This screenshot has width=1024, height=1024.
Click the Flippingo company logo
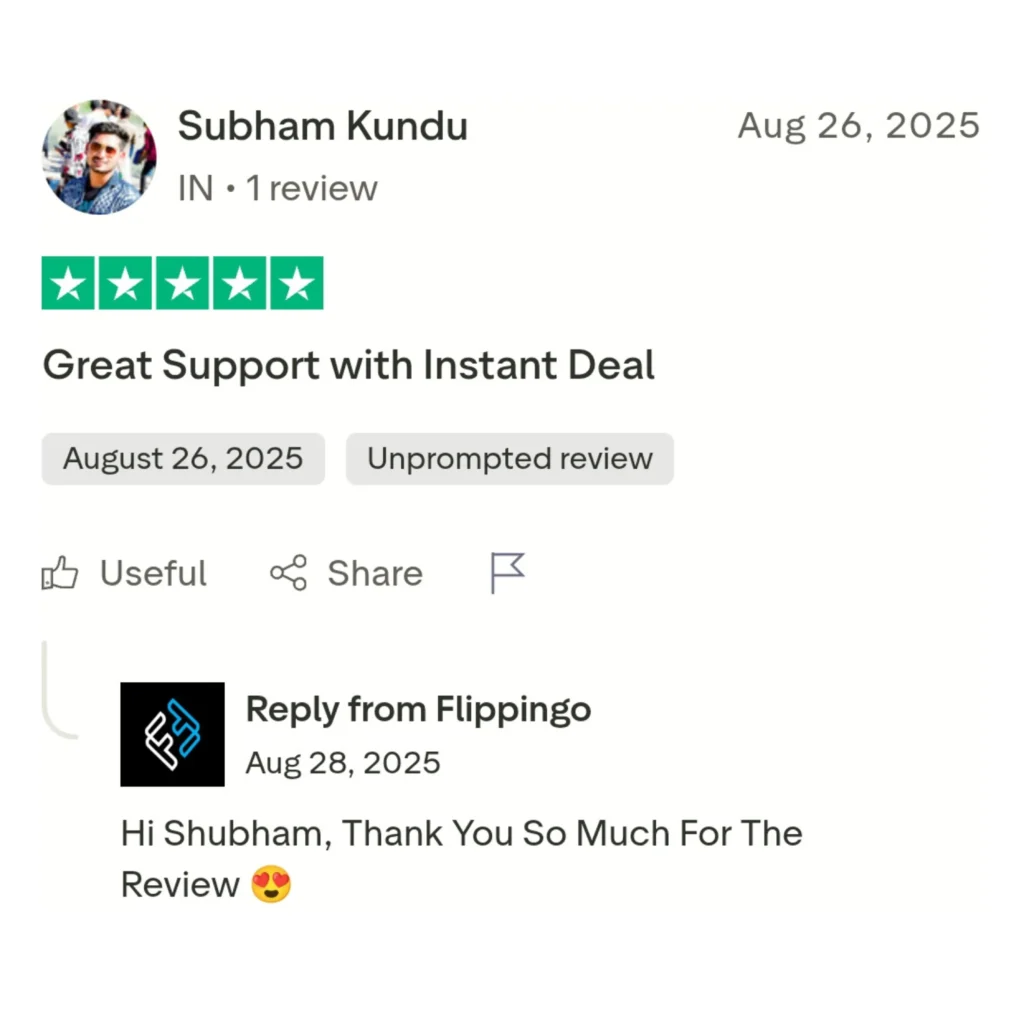tap(172, 734)
